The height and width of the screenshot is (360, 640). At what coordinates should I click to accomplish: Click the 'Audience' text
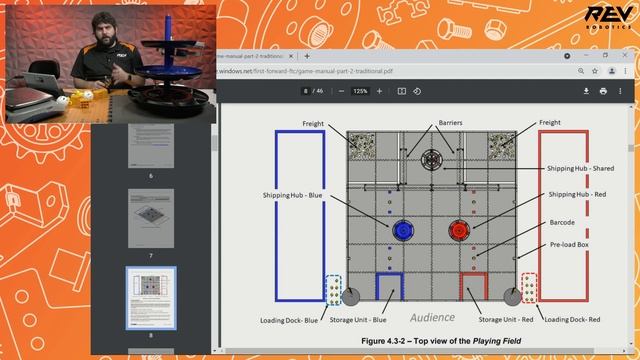(432, 318)
